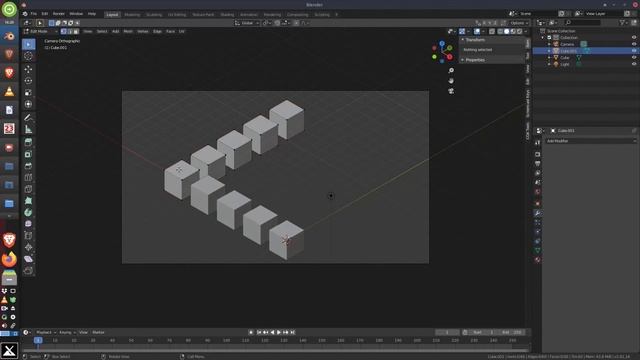640x360 pixels.
Task: Open the Global transform orientation dropdown
Action: click(247, 23)
